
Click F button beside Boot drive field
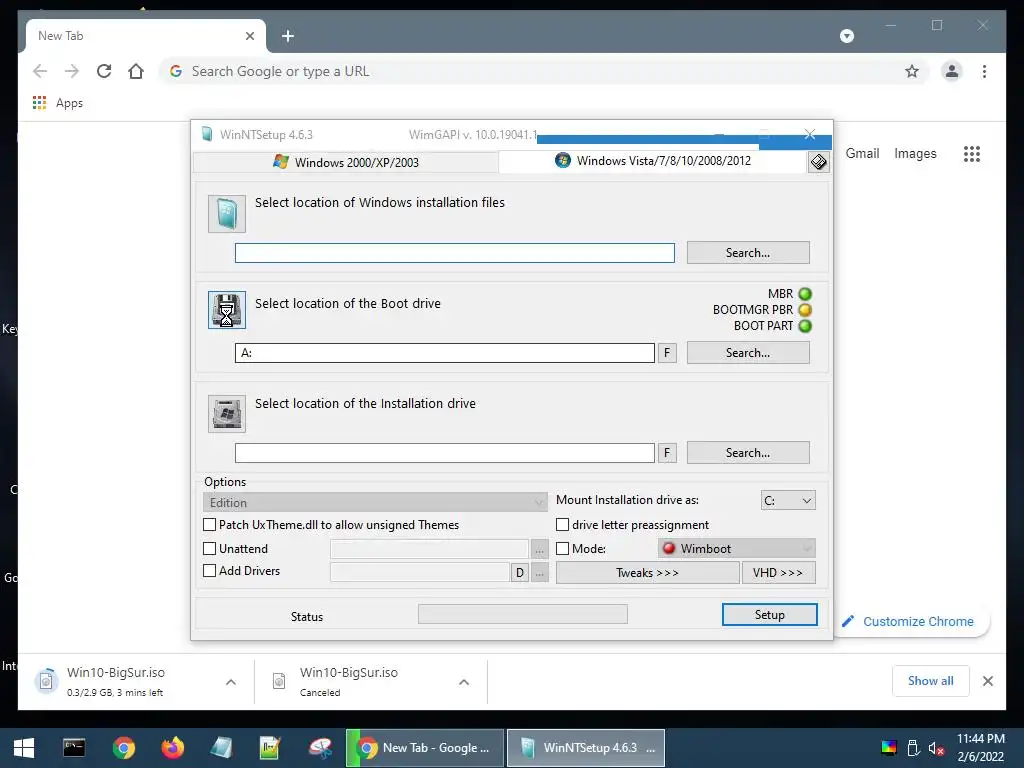(x=667, y=353)
